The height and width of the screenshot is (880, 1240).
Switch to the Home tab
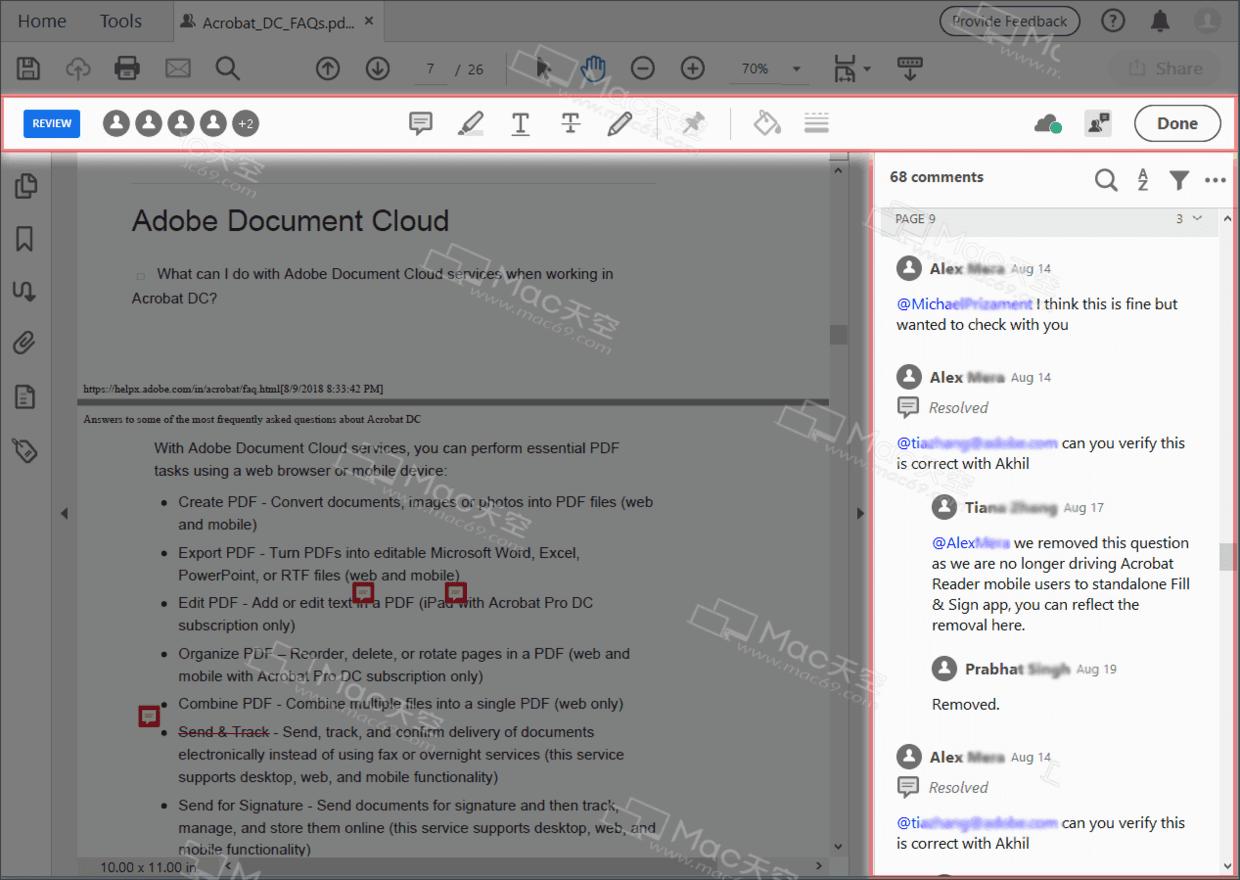point(41,20)
